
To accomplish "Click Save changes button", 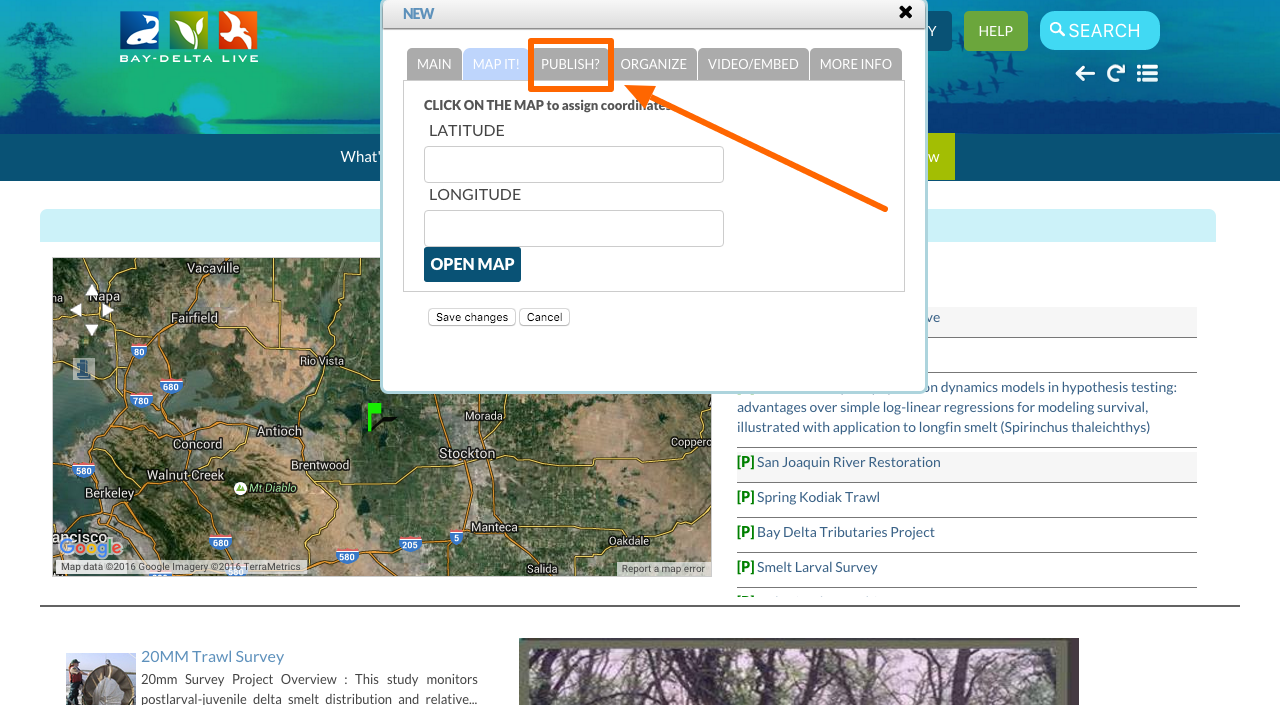I will click(x=472, y=317).
